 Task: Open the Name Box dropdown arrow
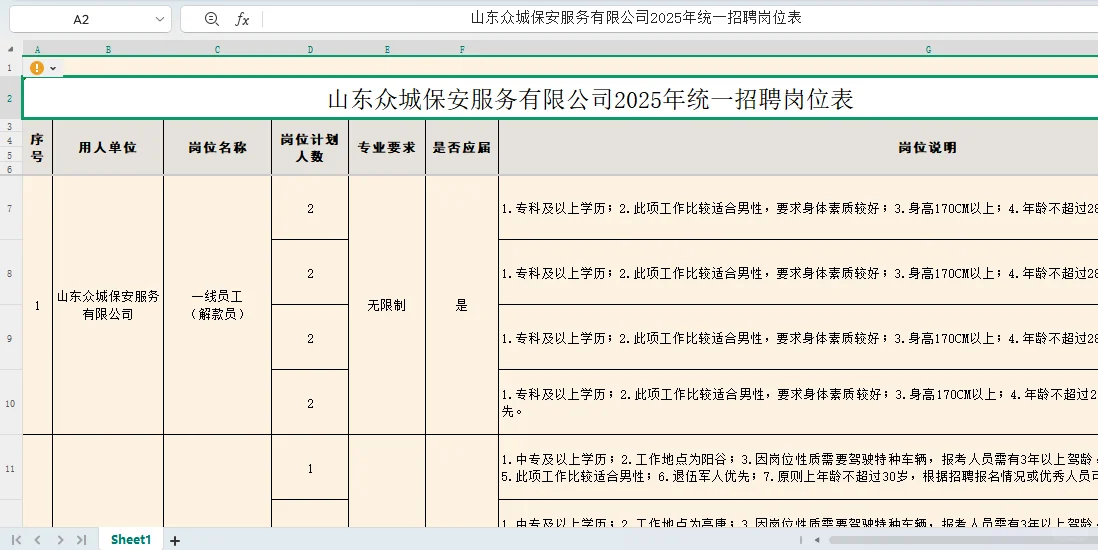160,19
